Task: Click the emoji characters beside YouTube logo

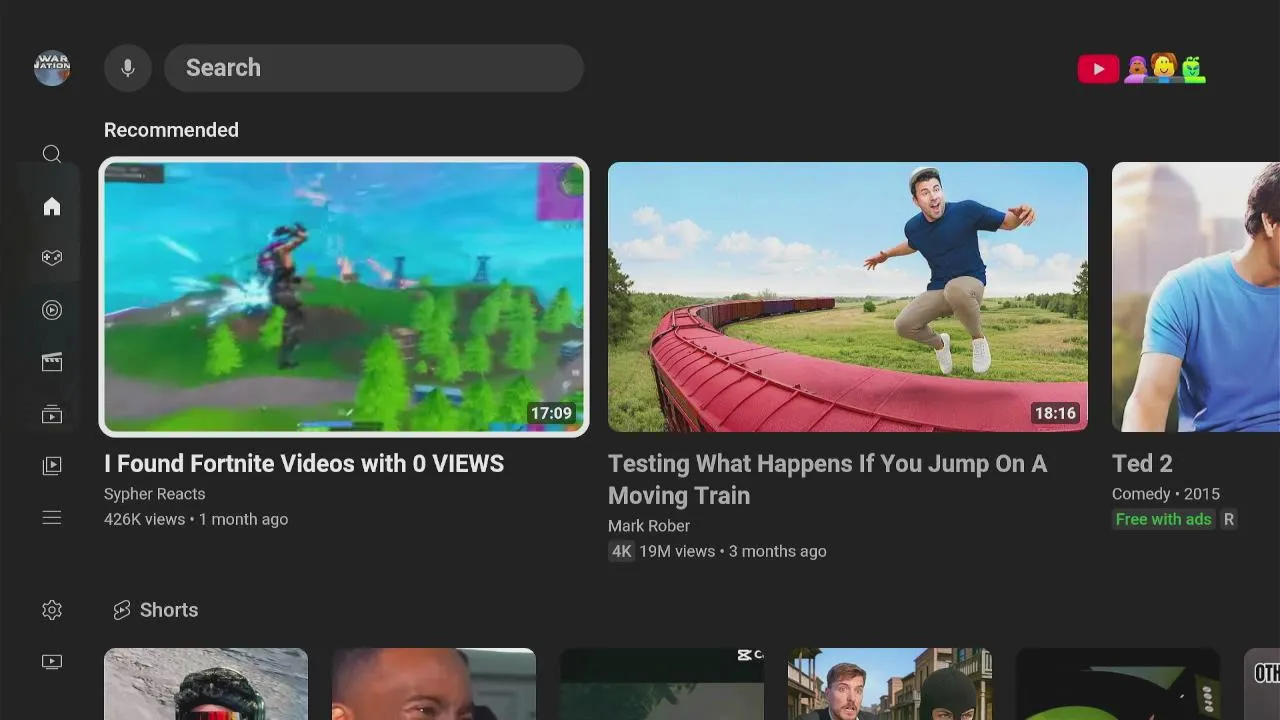Action: tap(1165, 68)
